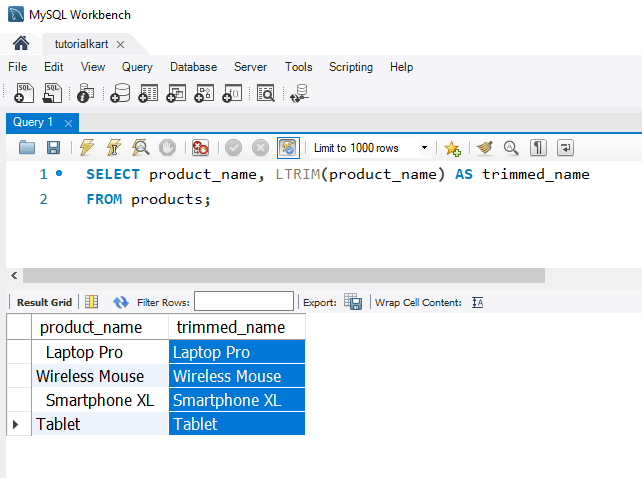Screen dimensions: 642x478
Task: Execute statement under cursor icon
Action: click(114, 147)
